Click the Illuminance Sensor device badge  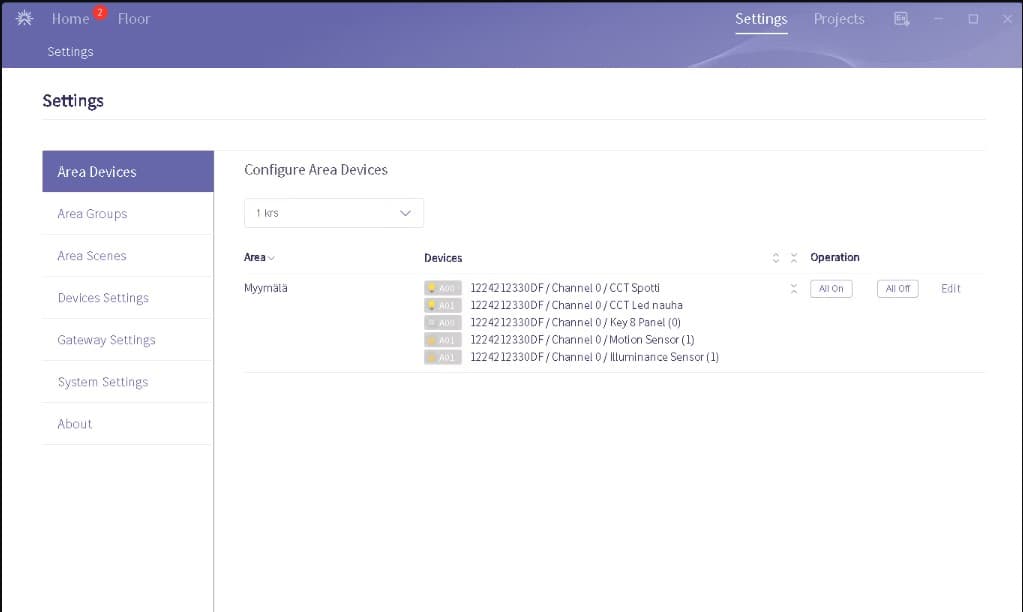(442, 357)
